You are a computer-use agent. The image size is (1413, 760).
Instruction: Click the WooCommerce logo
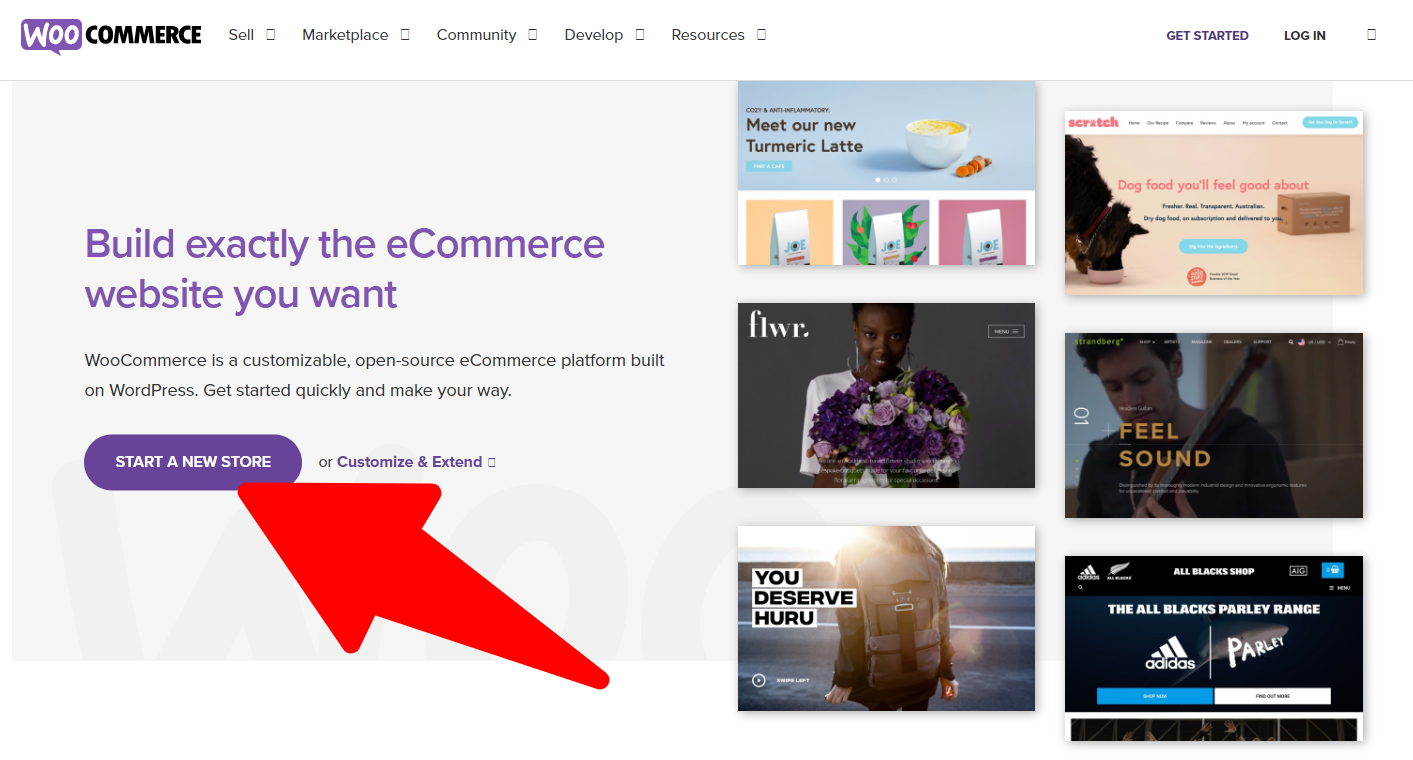coord(110,35)
